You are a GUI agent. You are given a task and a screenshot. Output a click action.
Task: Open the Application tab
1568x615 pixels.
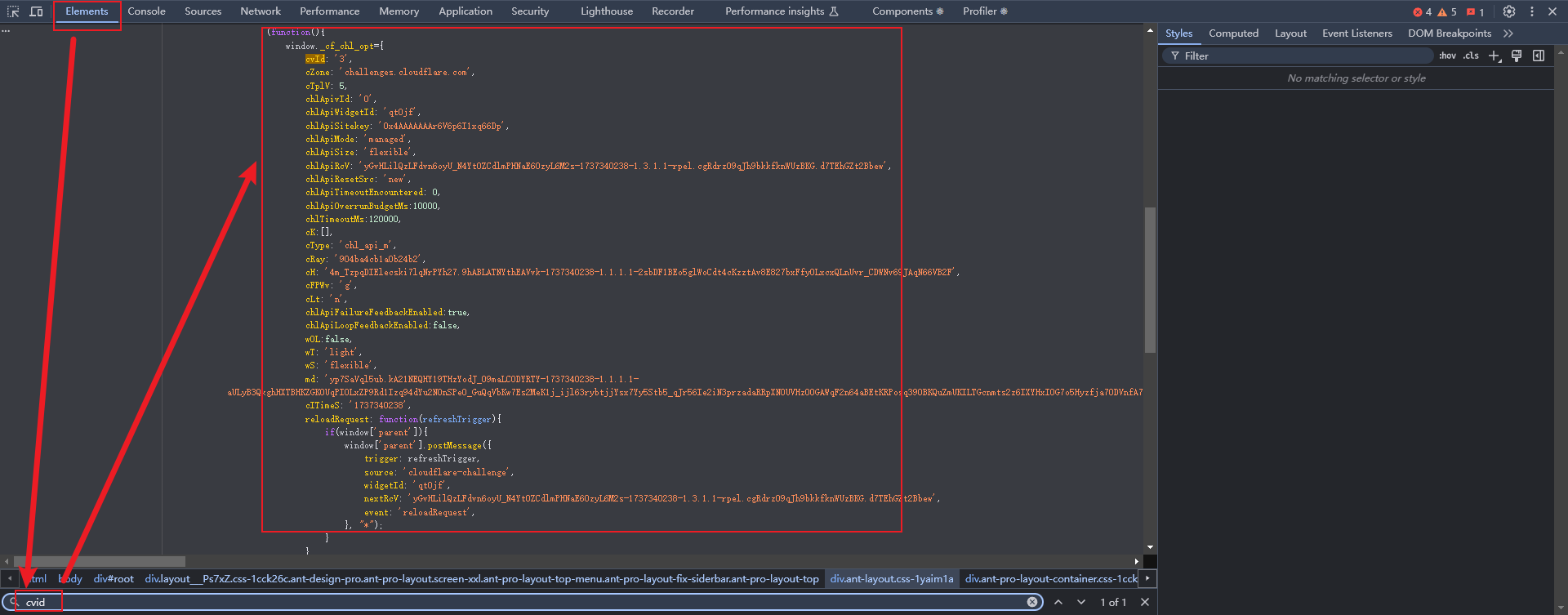[x=465, y=11]
